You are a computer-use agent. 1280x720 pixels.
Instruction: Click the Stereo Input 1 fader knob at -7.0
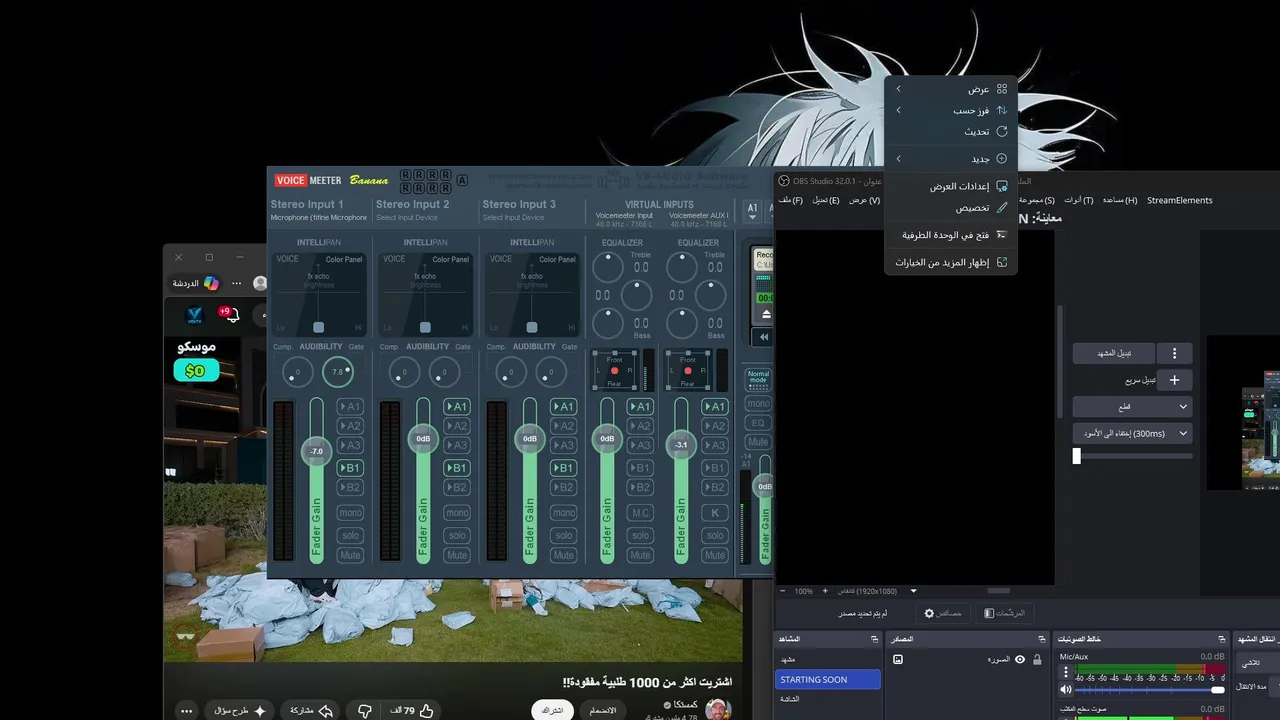(x=316, y=451)
